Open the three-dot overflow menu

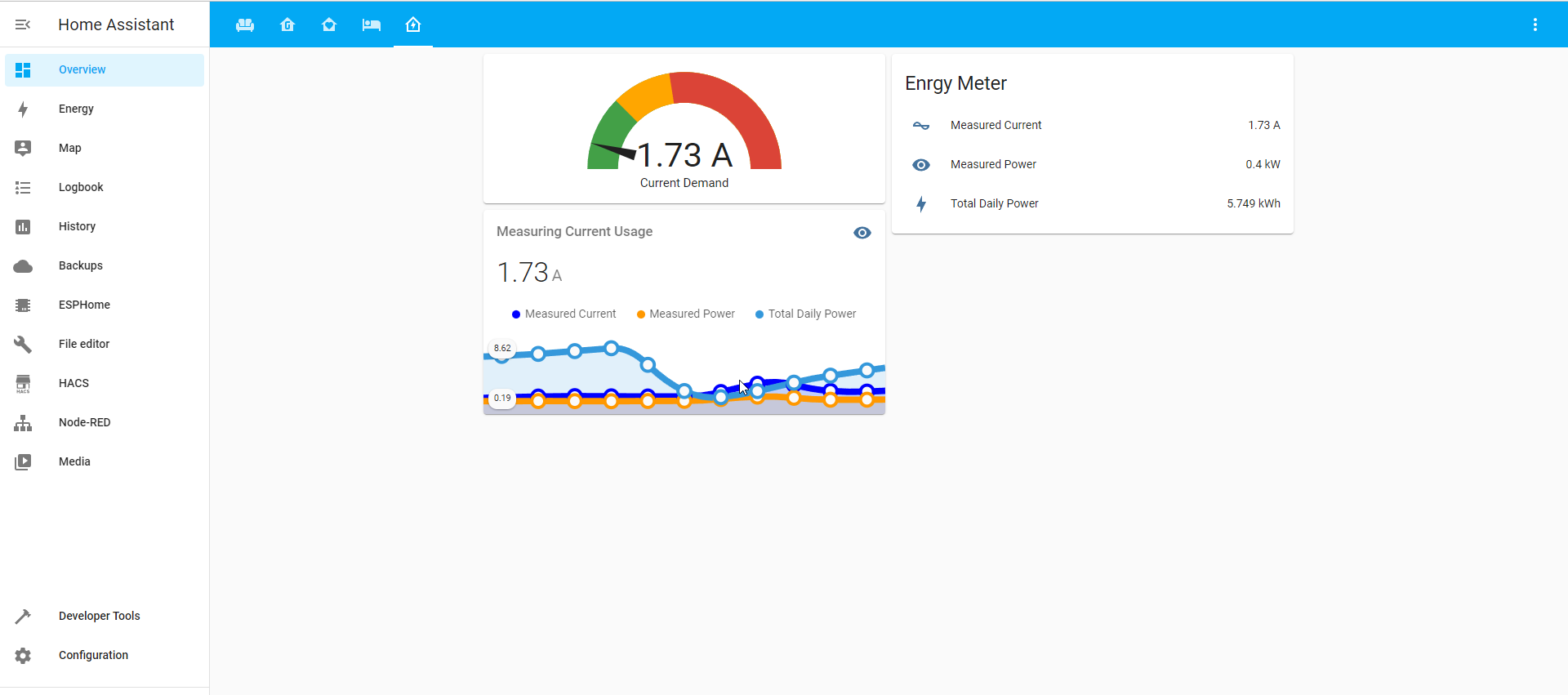(x=1535, y=25)
